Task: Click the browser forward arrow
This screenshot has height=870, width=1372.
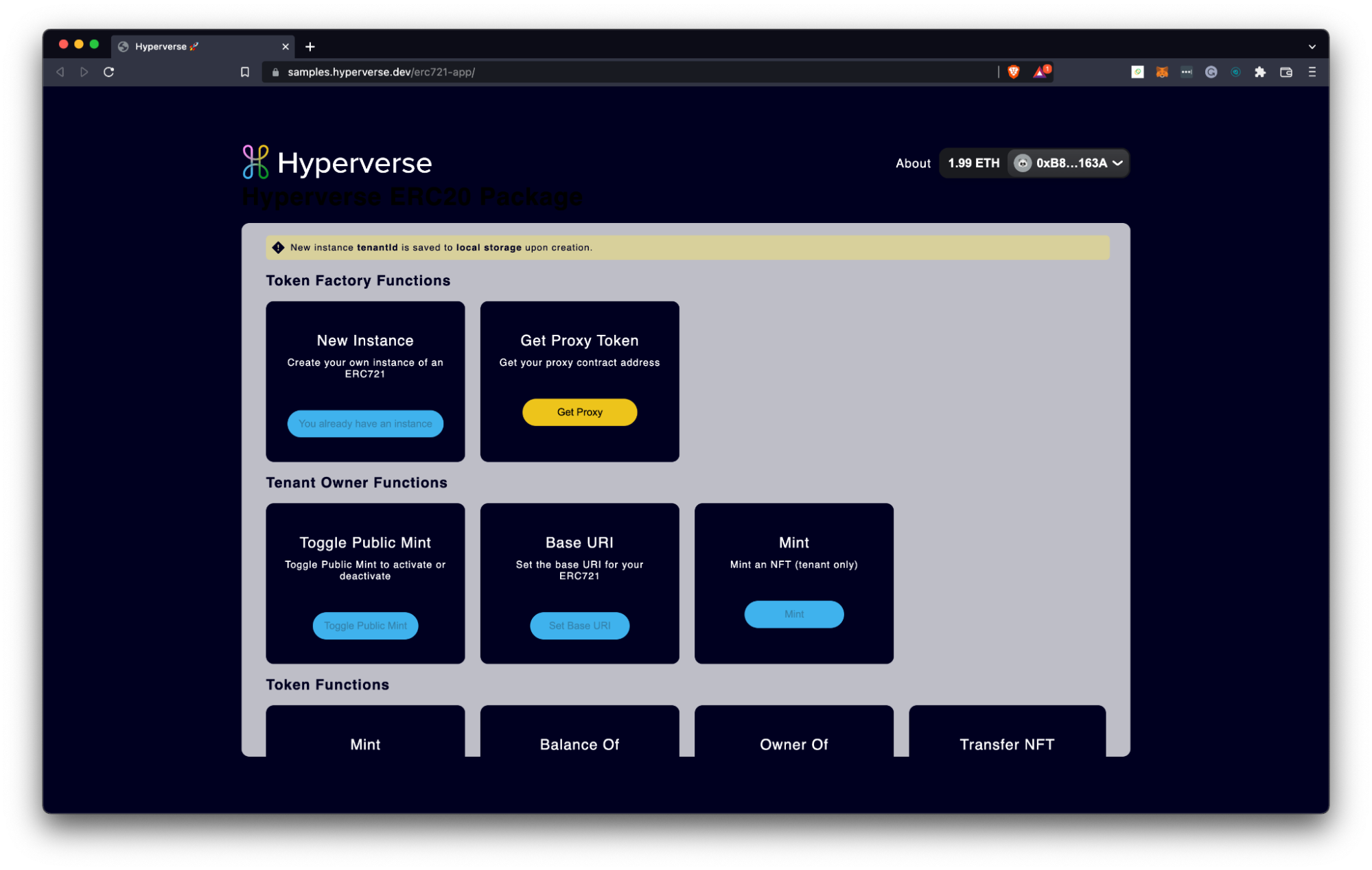Action: [x=84, y=72]
